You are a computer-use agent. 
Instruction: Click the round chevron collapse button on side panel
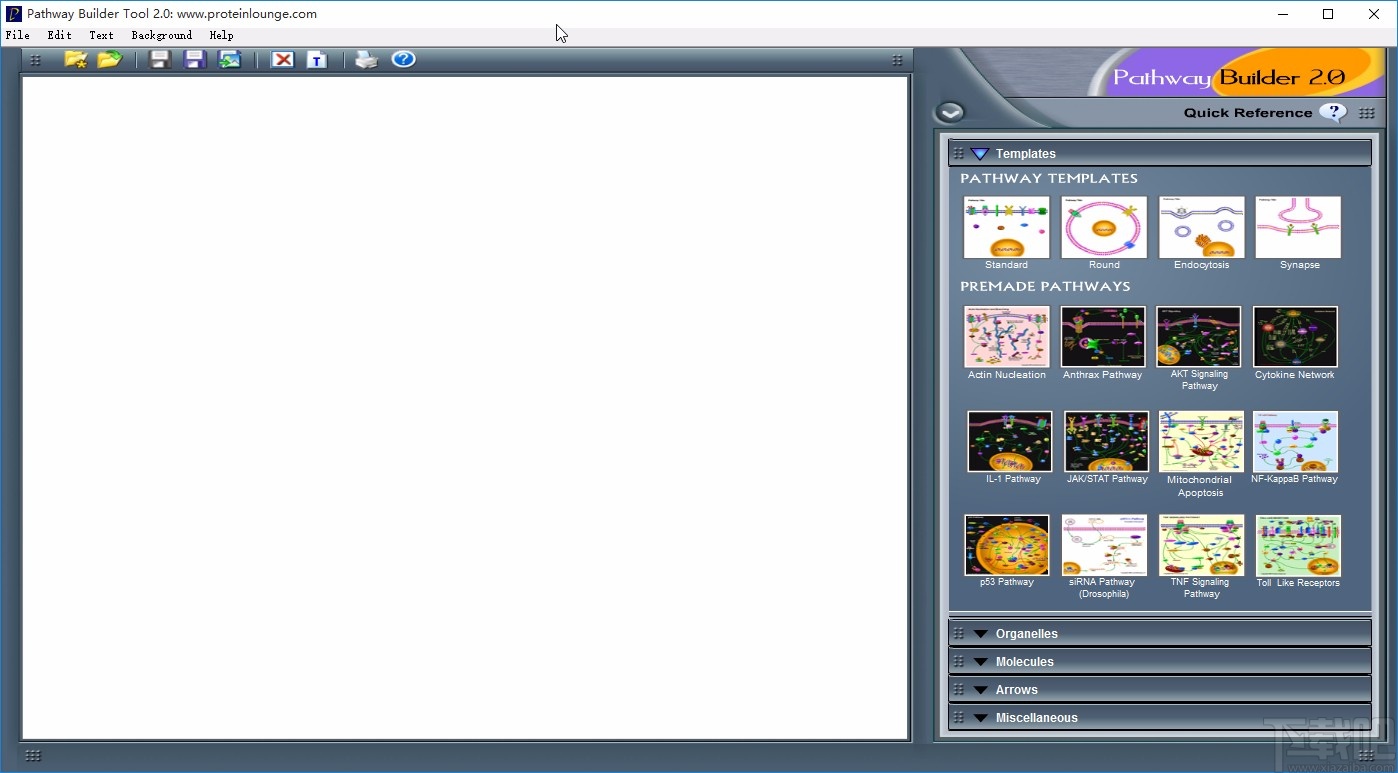949,113
